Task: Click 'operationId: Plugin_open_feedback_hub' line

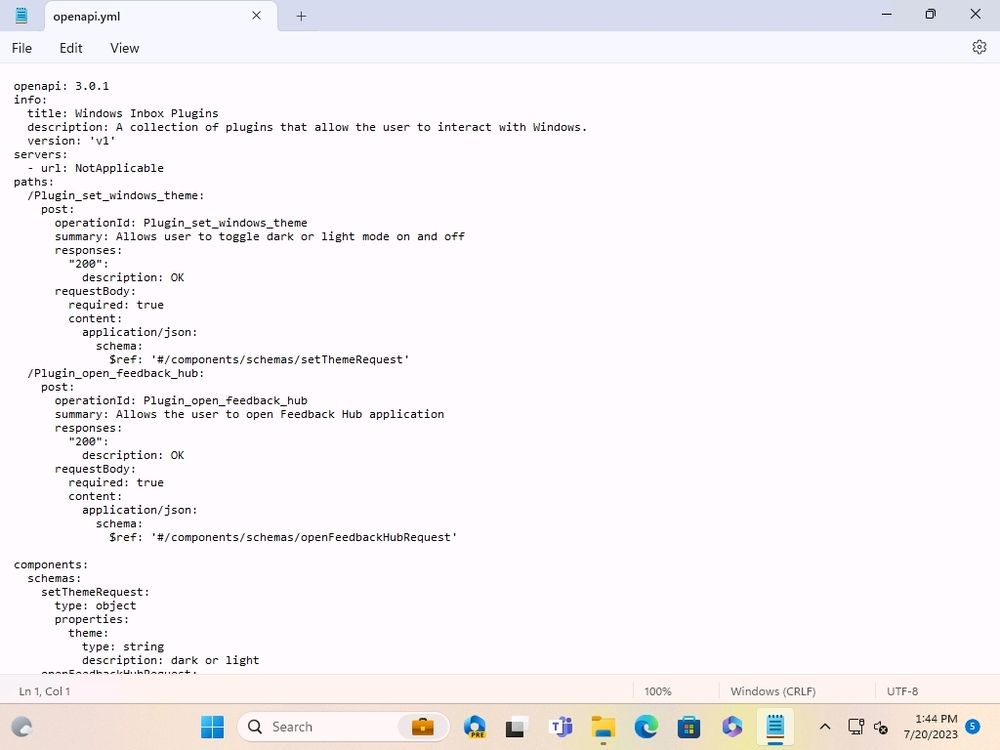Action: [180, 401]
